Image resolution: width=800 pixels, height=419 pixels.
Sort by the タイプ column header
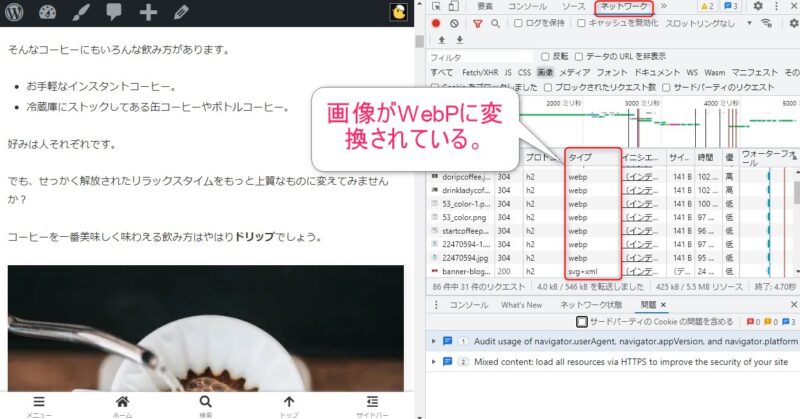(592, 157)
